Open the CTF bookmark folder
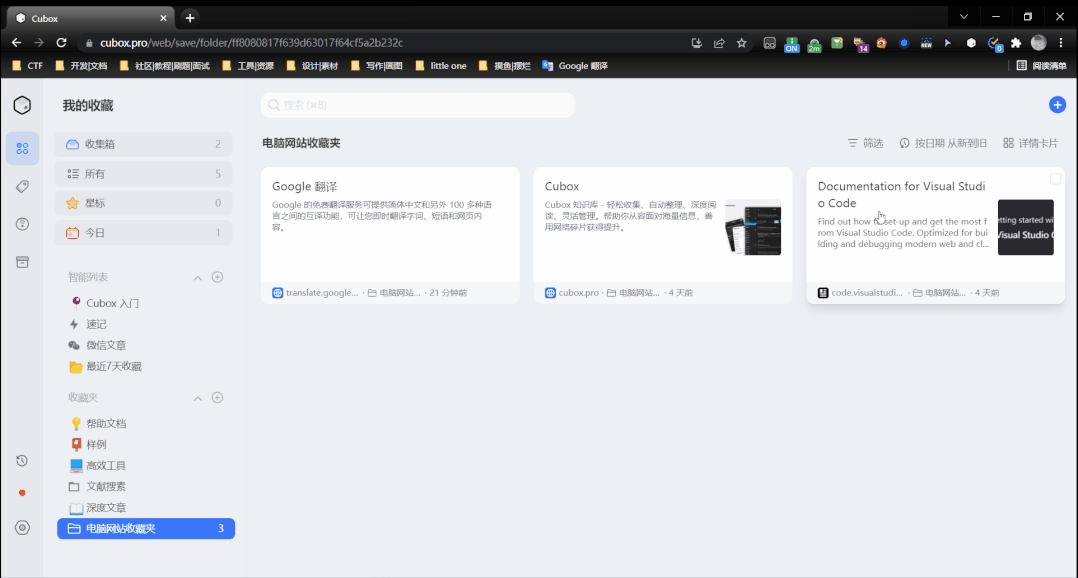 tap(28, 66)
